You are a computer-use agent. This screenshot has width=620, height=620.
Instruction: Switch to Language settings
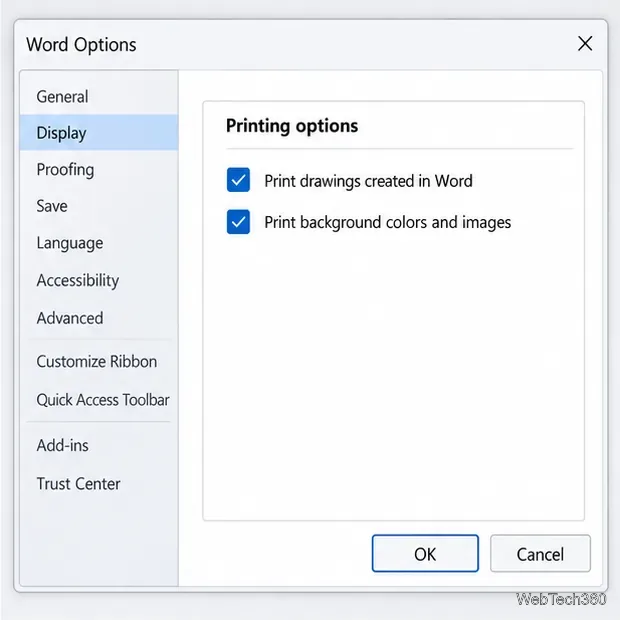pos(99,243)
